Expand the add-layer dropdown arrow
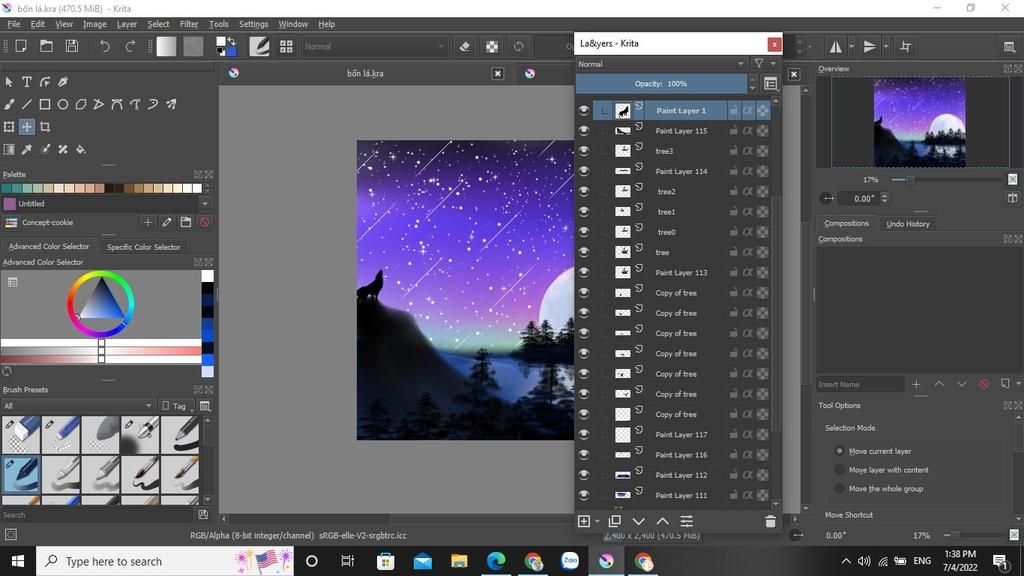This screenshot has width=1024, height=576. point(597,521)
